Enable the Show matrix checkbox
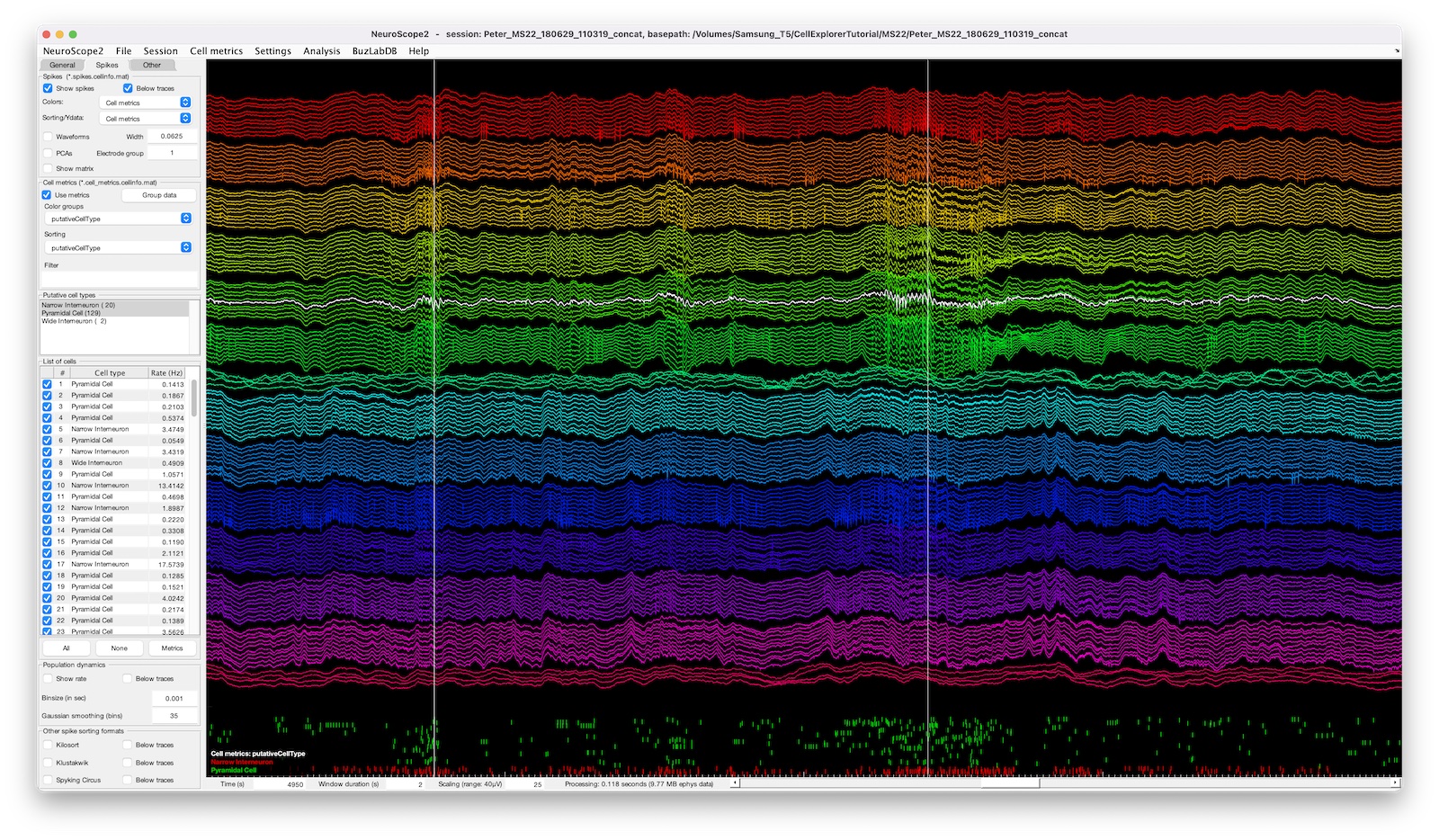The height and width of the screenshot is (840, 1439). tap(48, 168)
